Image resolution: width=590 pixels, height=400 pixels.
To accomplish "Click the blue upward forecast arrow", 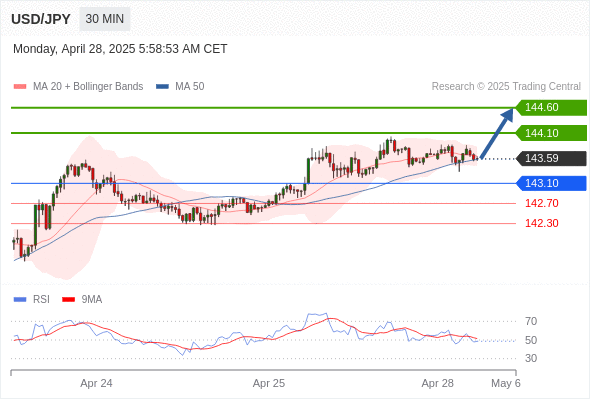I will 497,133.
